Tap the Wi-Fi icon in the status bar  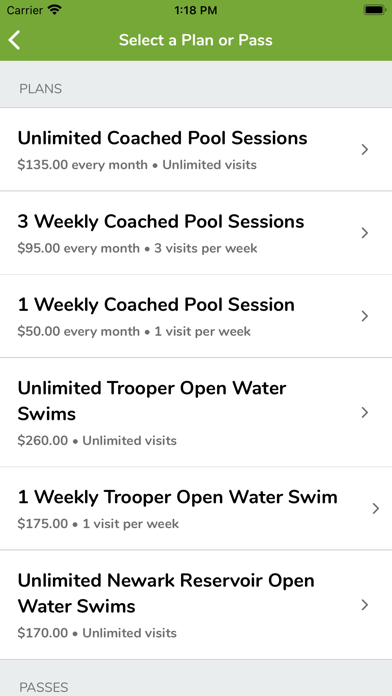click(55, 10)
